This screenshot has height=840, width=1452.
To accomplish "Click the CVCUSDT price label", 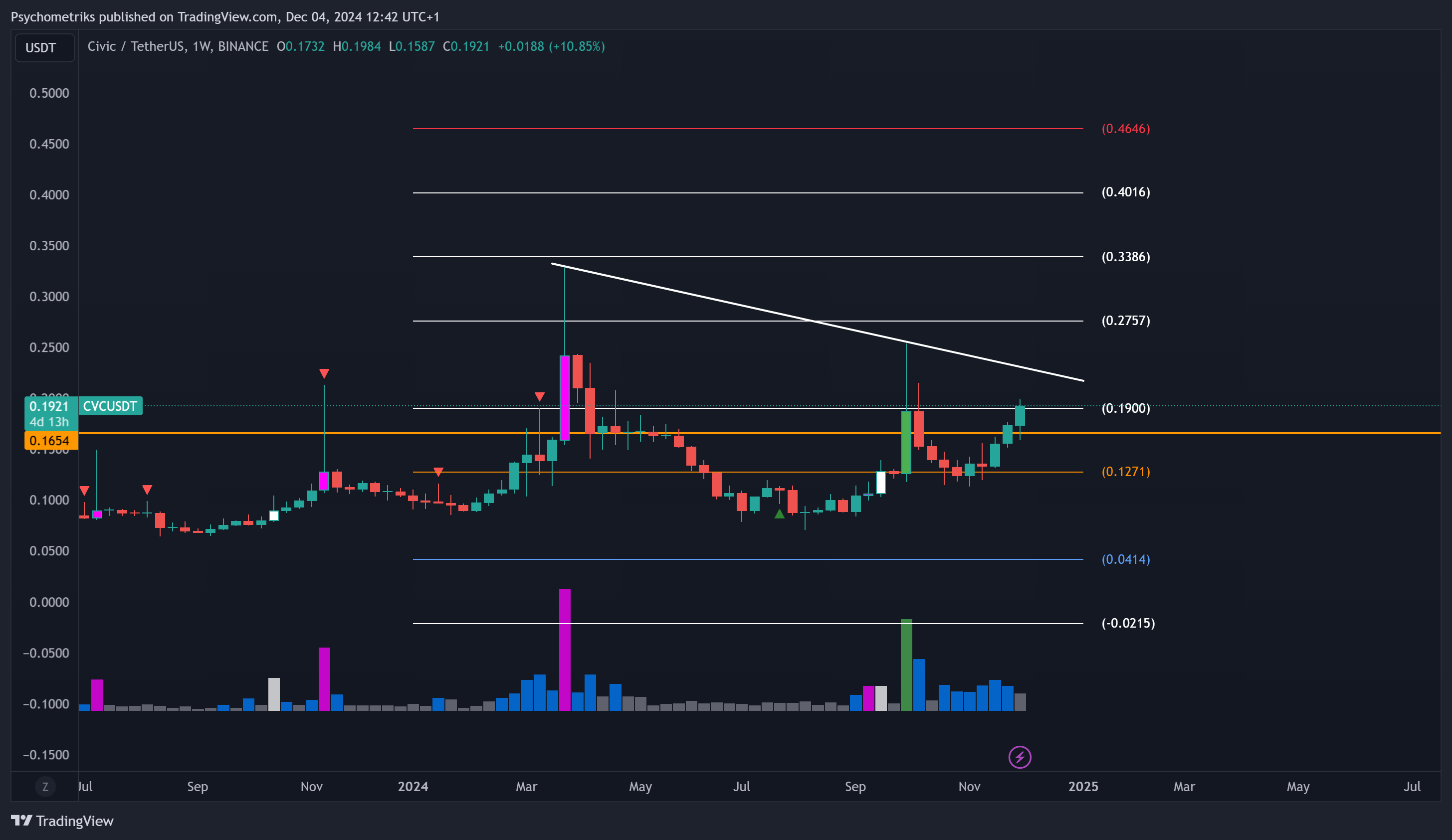I will tap(110, 406).
